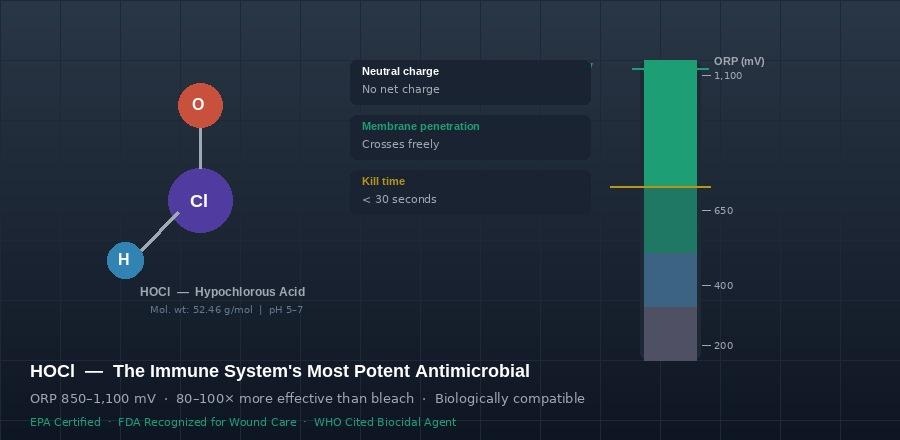Screen dimensions: 900x440
Task: Click the dark green middle bar segment
Action: pyautogui.click(x=670, y=220)
